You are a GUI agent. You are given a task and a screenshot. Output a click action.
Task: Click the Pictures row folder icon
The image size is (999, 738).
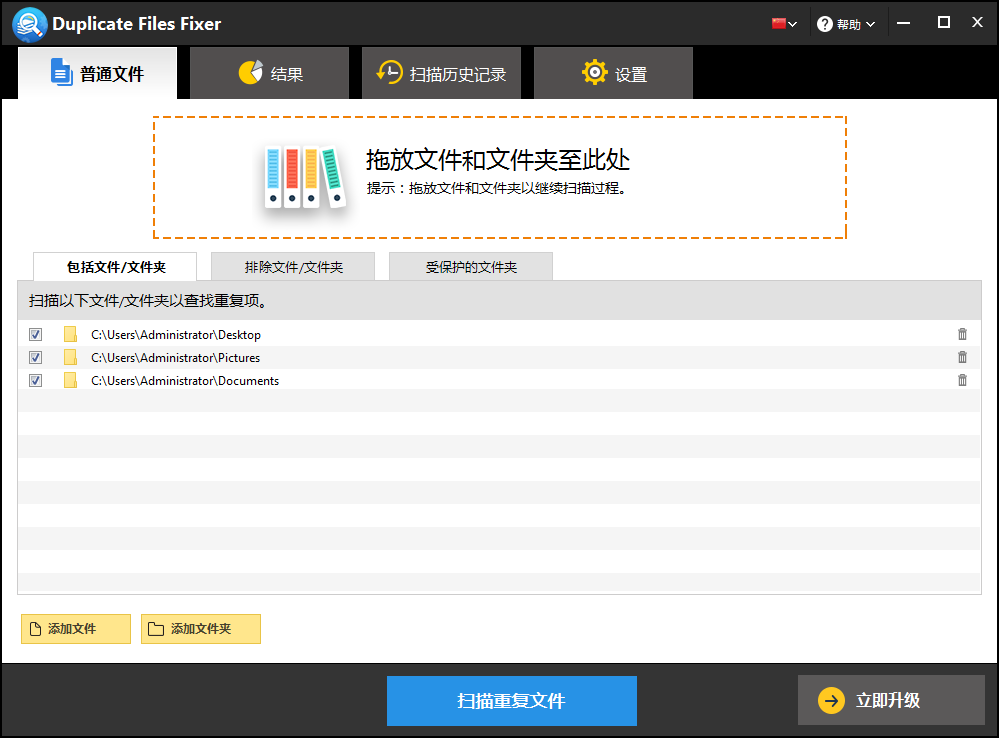coord(70,357)
